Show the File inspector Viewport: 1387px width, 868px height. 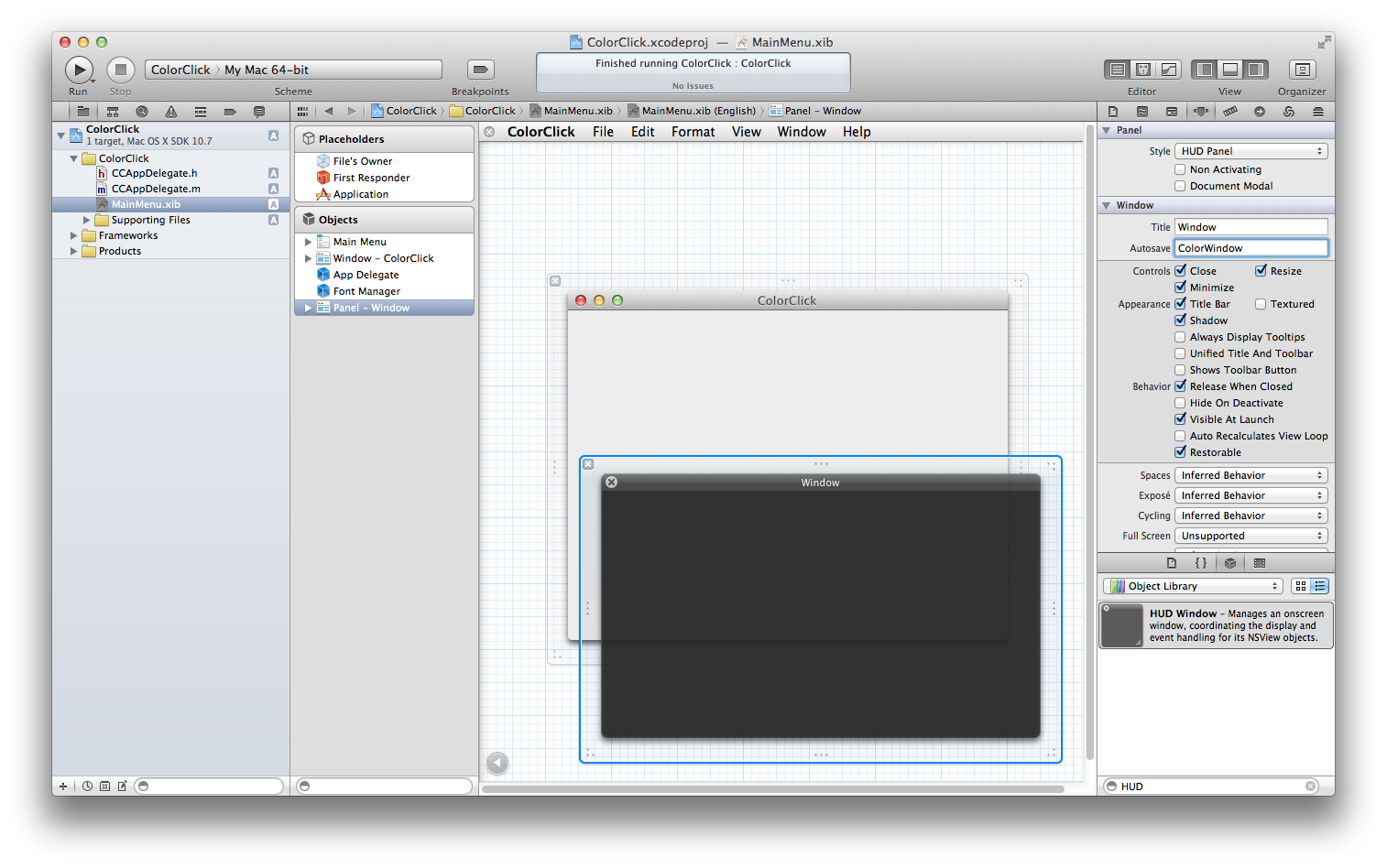[1113, 112]
